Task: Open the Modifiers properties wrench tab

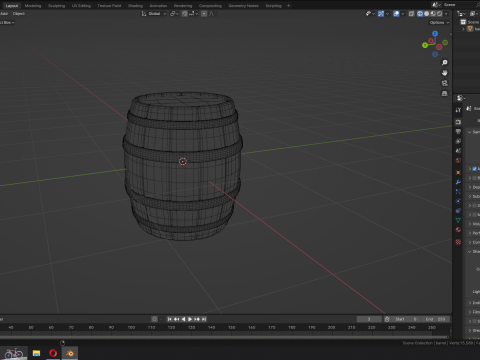Action: (x=458, y=182)
